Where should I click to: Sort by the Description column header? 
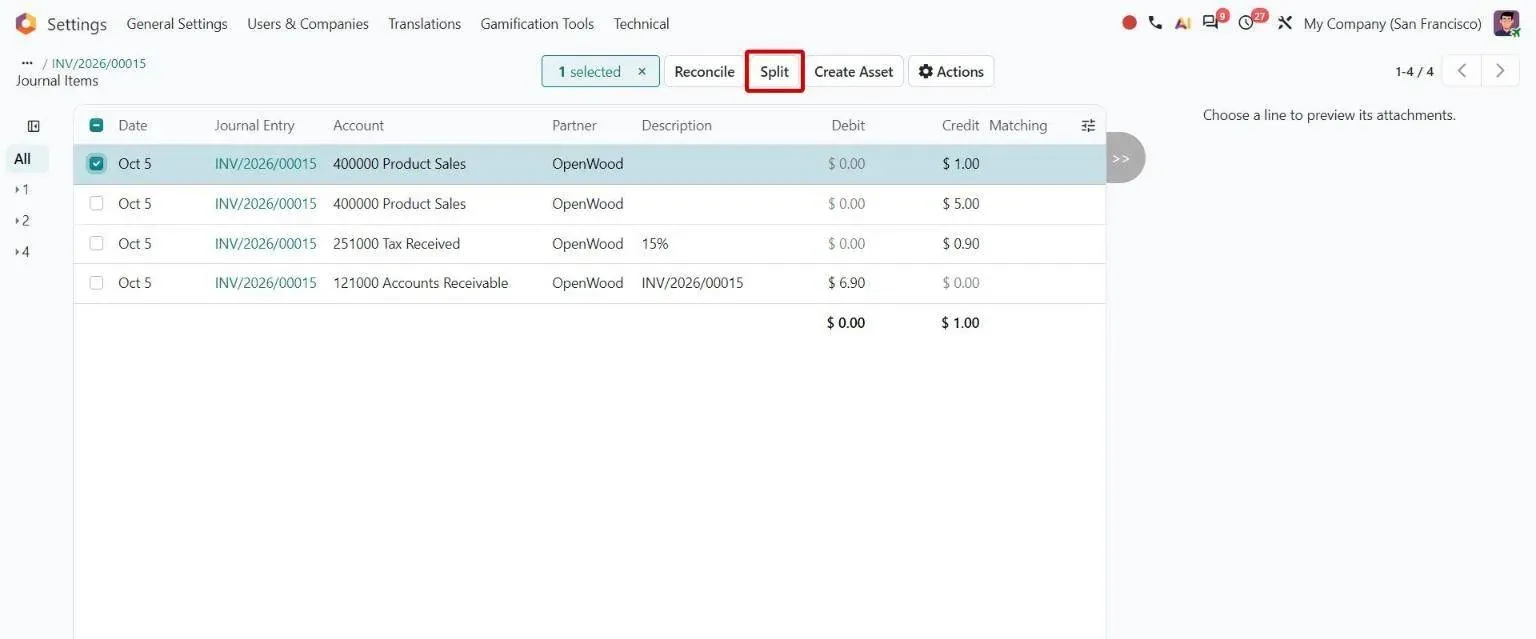click(677, 126)
